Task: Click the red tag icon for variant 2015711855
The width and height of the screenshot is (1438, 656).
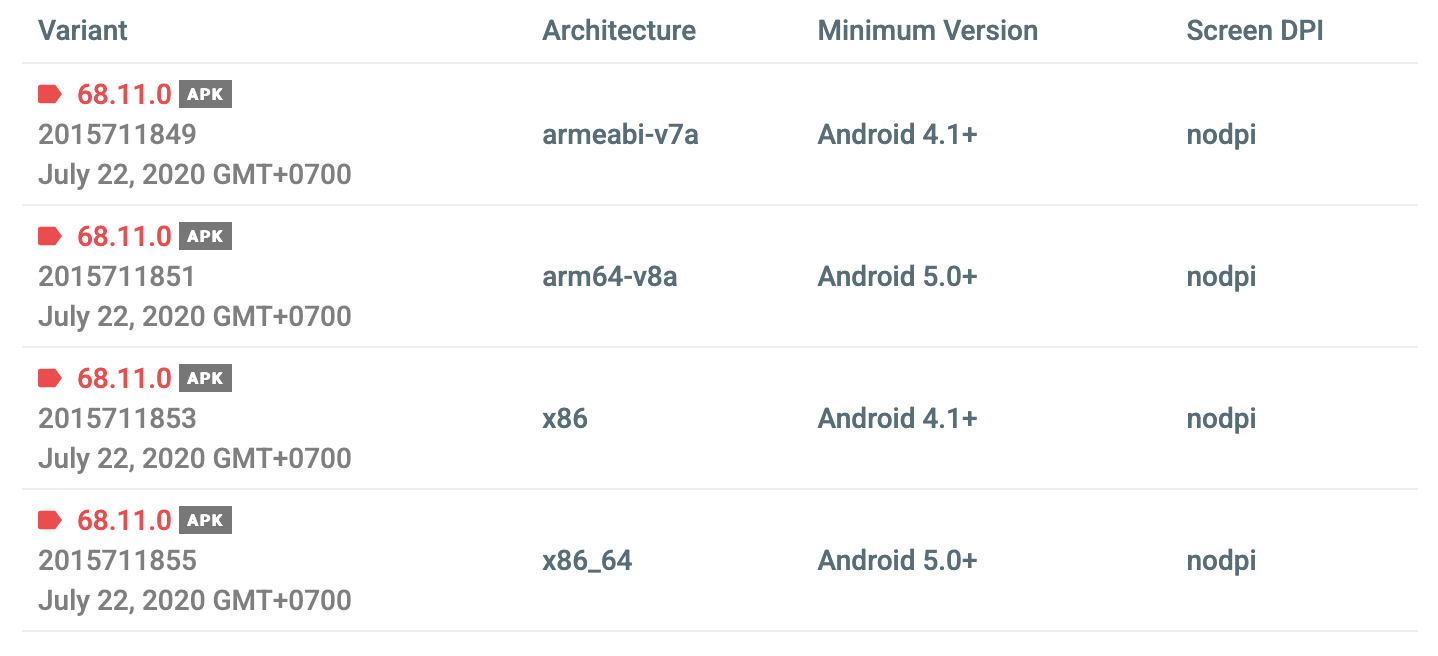Action: click(50, 520)
